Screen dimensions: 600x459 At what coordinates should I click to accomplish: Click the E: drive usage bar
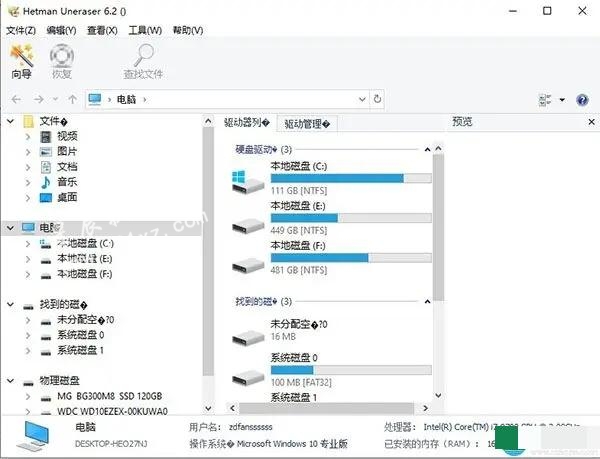(x=351, y=218)
